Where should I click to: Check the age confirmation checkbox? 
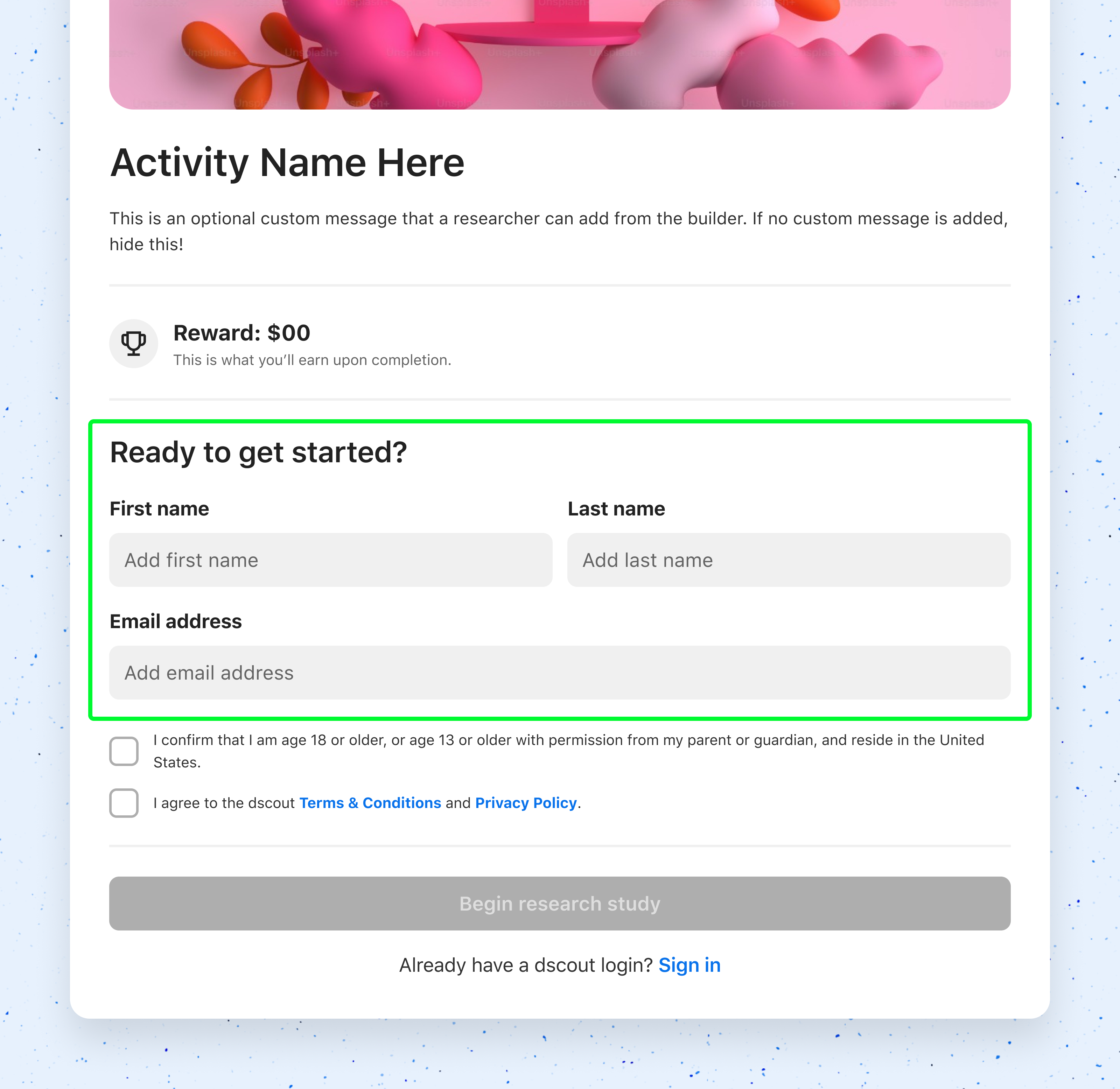click(x=124, y=751)
